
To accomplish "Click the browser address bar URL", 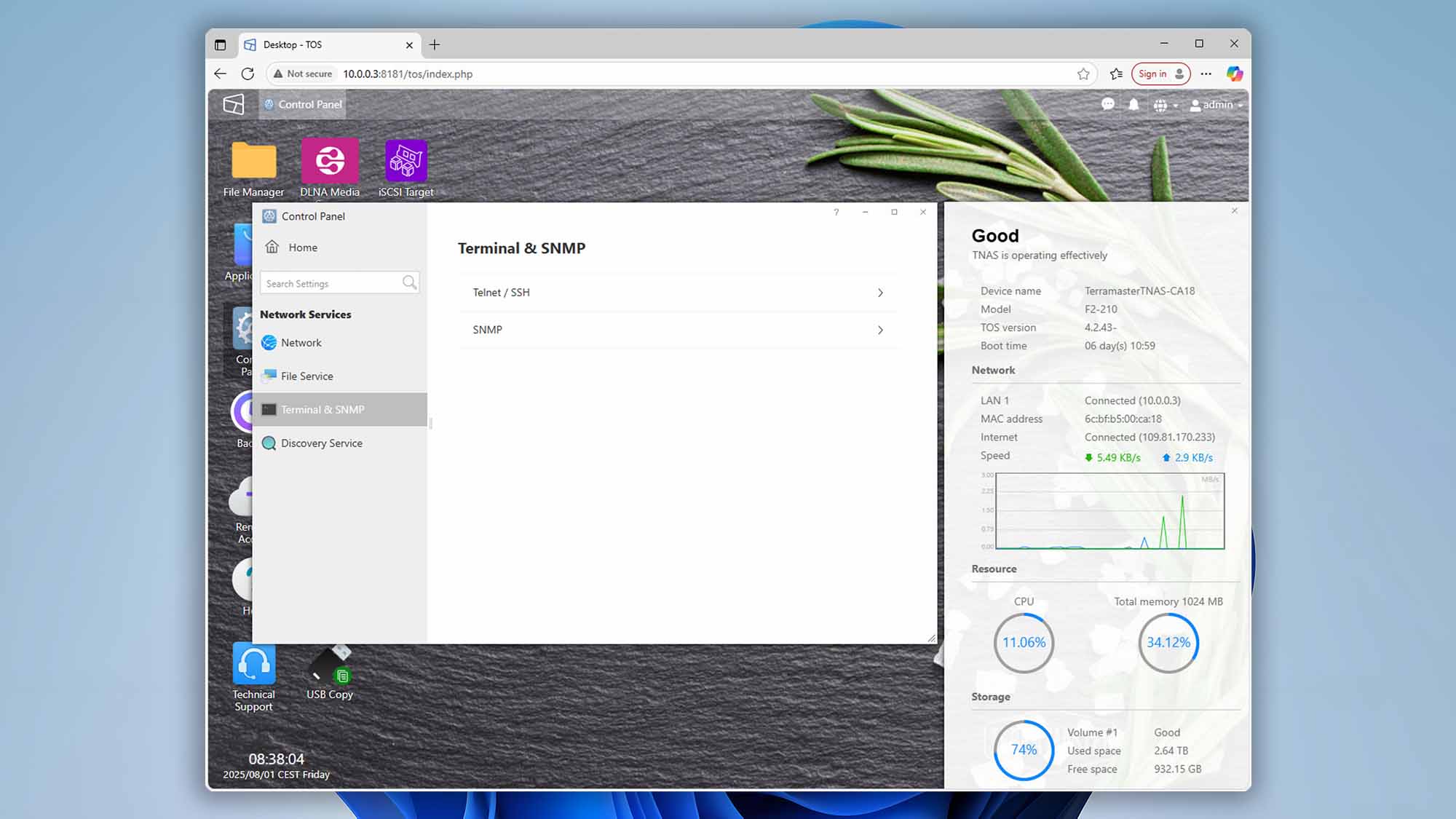I will tap(408, 74).
